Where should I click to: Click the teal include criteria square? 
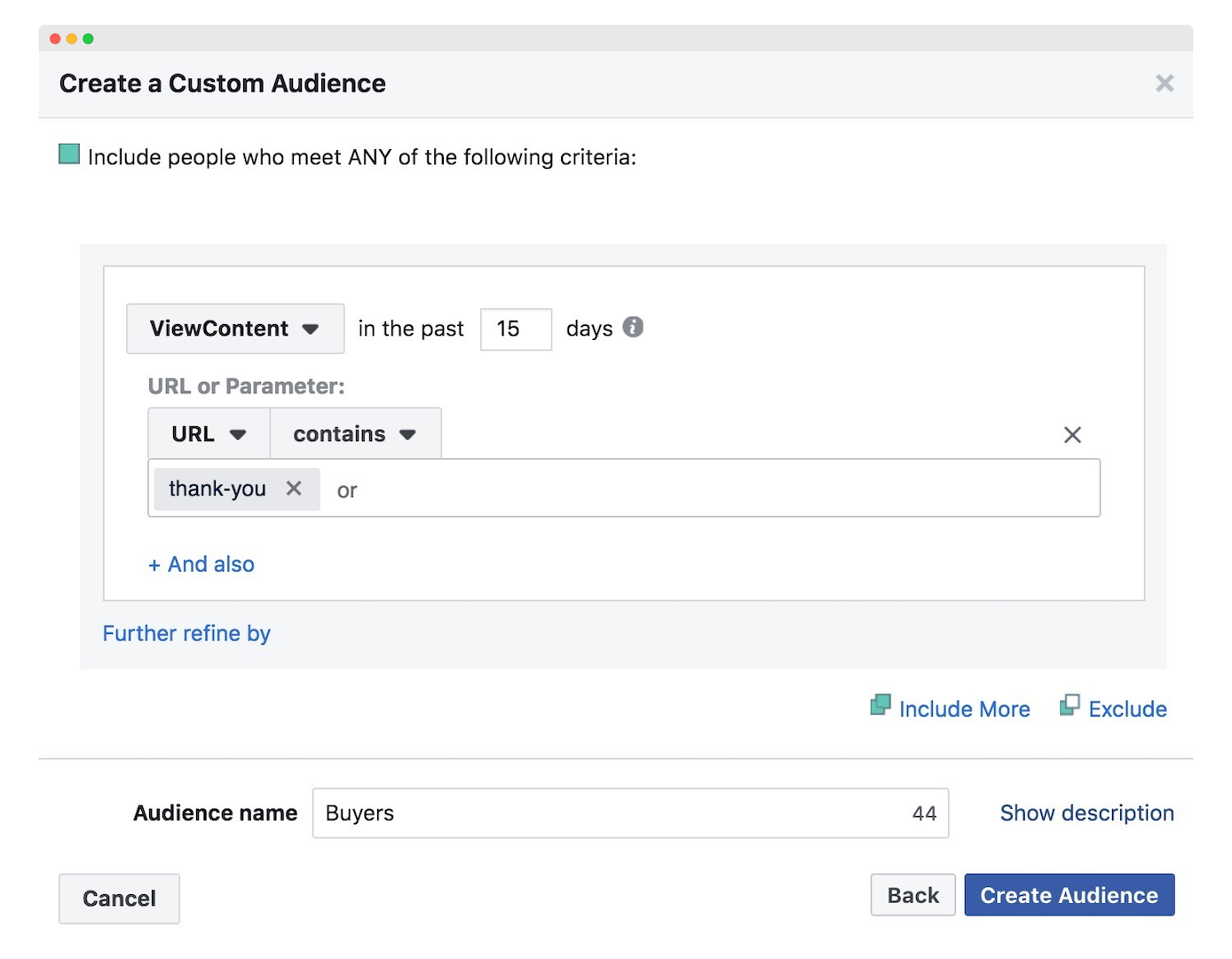(x=69, y=155)
